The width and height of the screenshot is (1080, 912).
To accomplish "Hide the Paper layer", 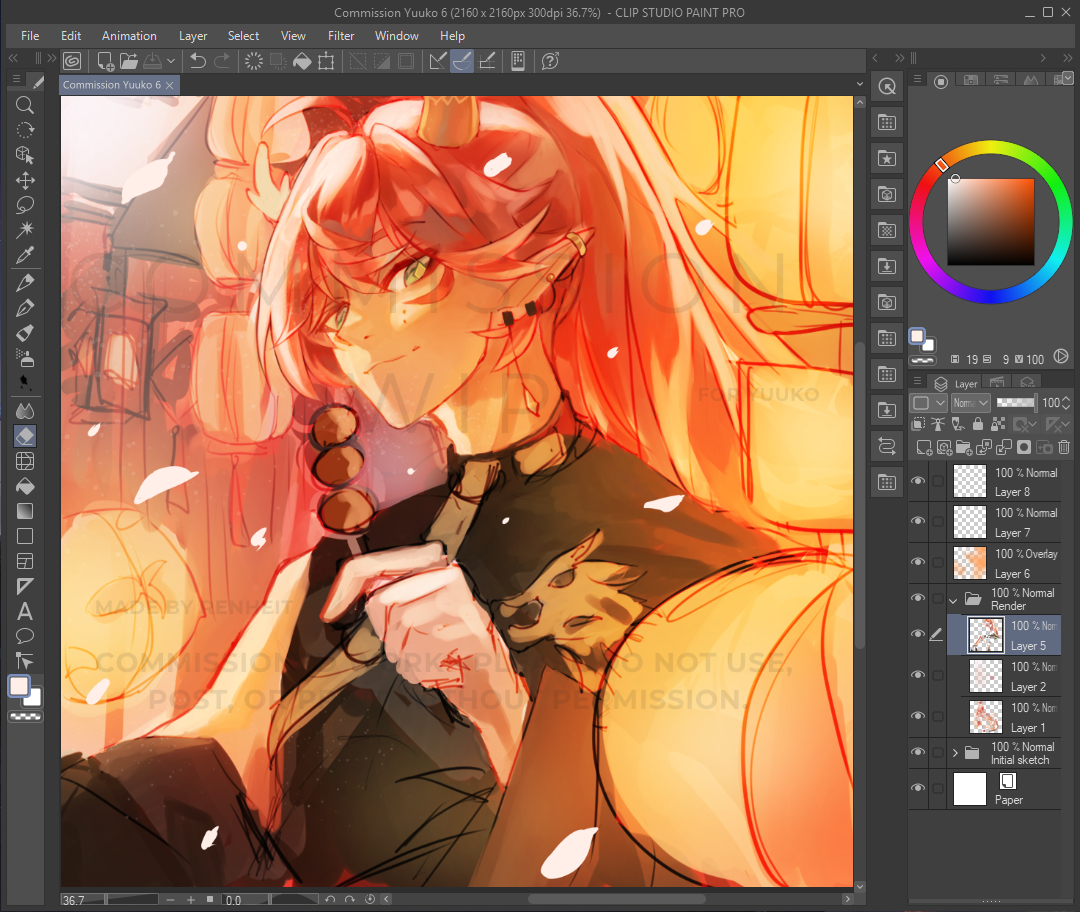I will [x=918, y=789].
